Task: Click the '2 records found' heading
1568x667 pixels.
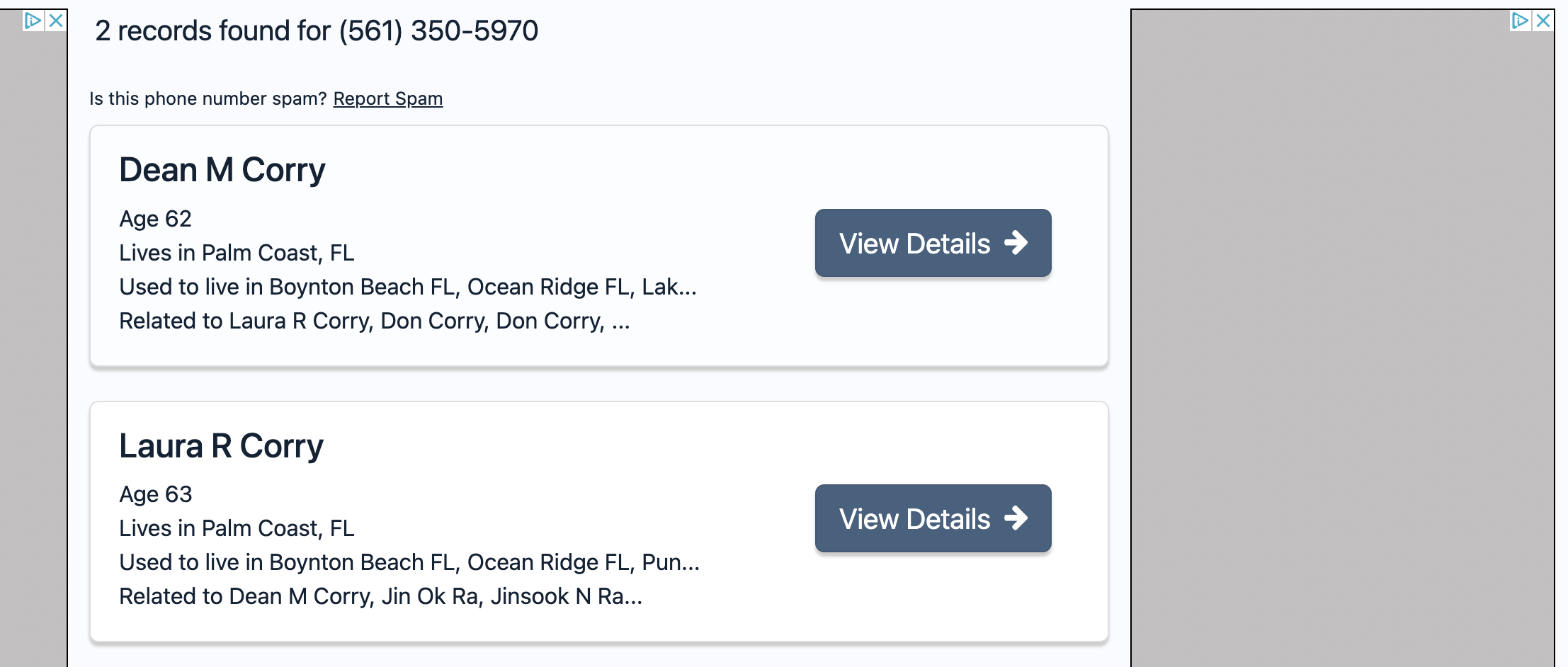Action: click(x=317, y=31)
